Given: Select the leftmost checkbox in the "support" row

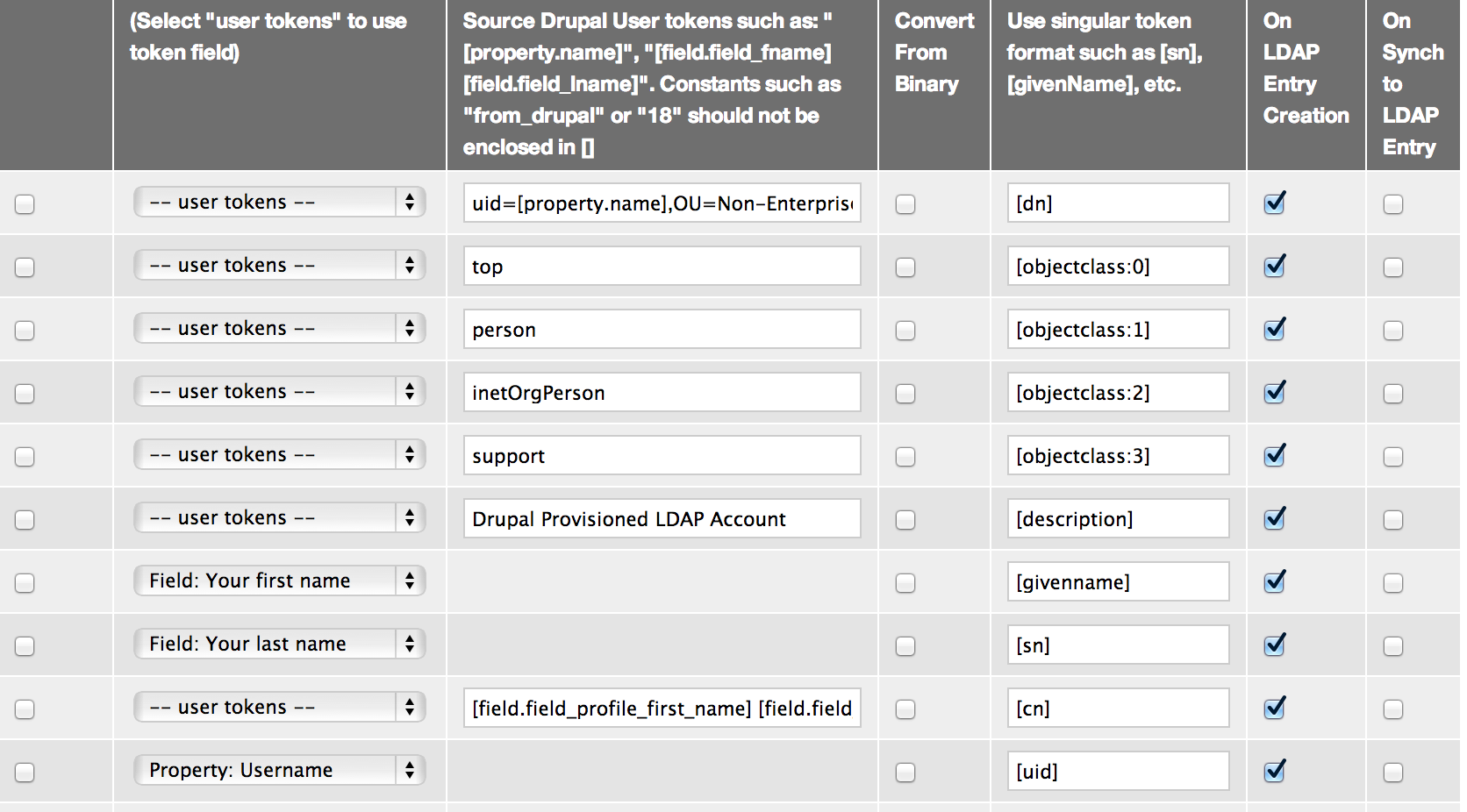Looking at the screenshot, I should 25,457.
